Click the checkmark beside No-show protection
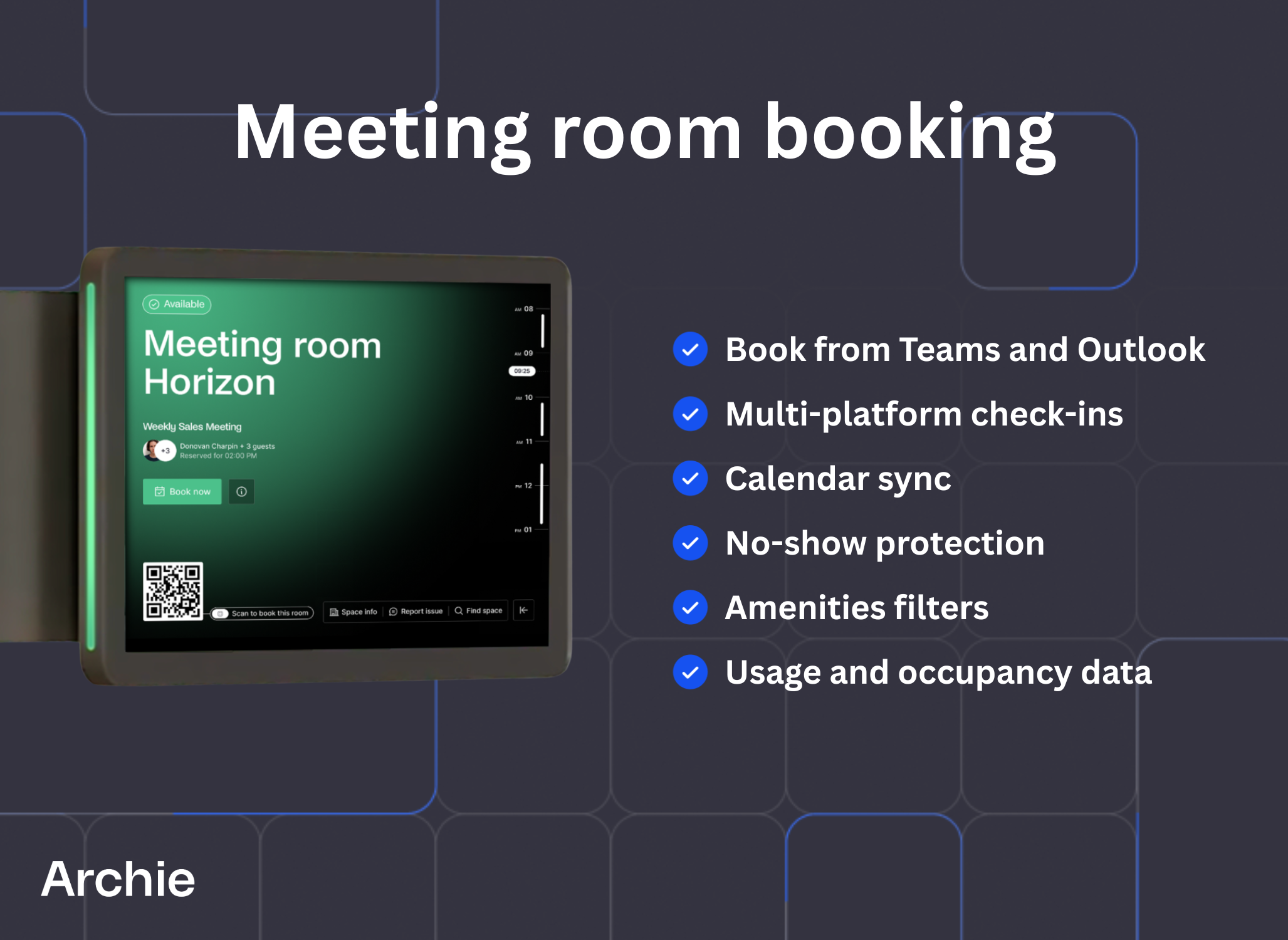 click(x=690, y=543)
